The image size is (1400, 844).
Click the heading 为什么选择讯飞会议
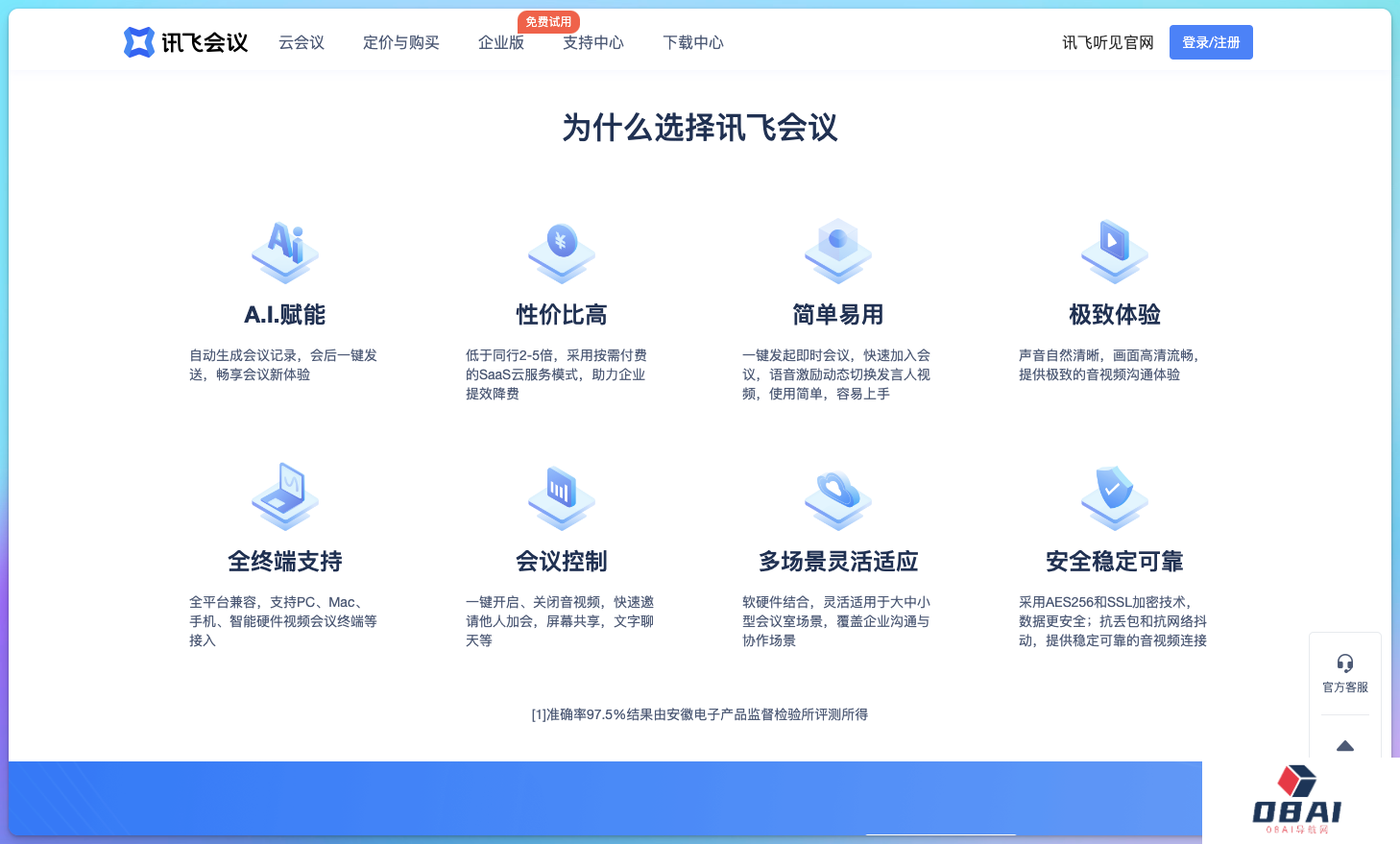coord(700,128)
